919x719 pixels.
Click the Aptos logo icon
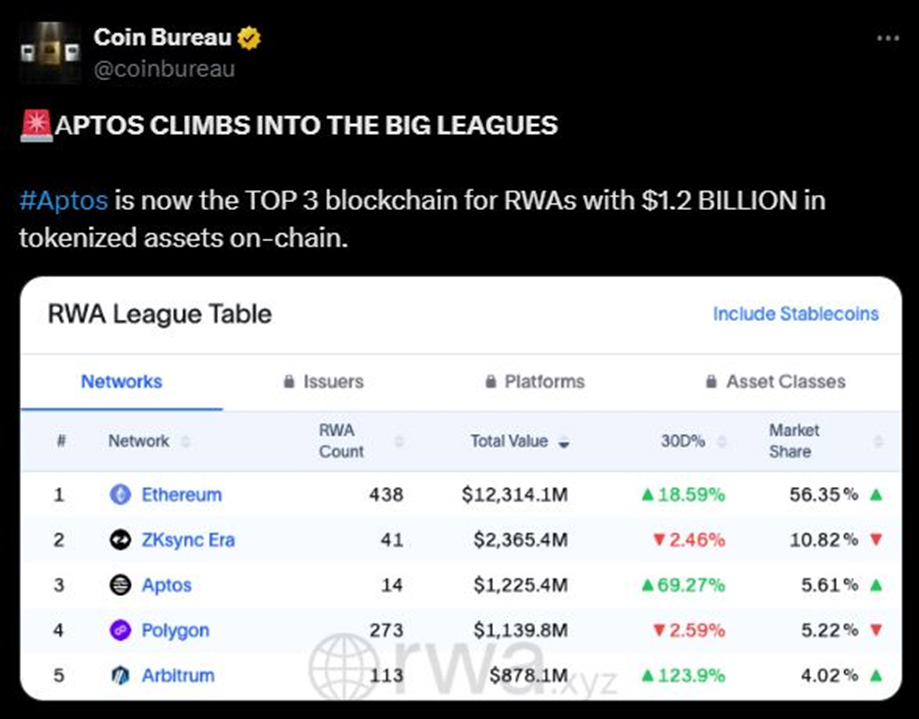(x=120, y=585)
